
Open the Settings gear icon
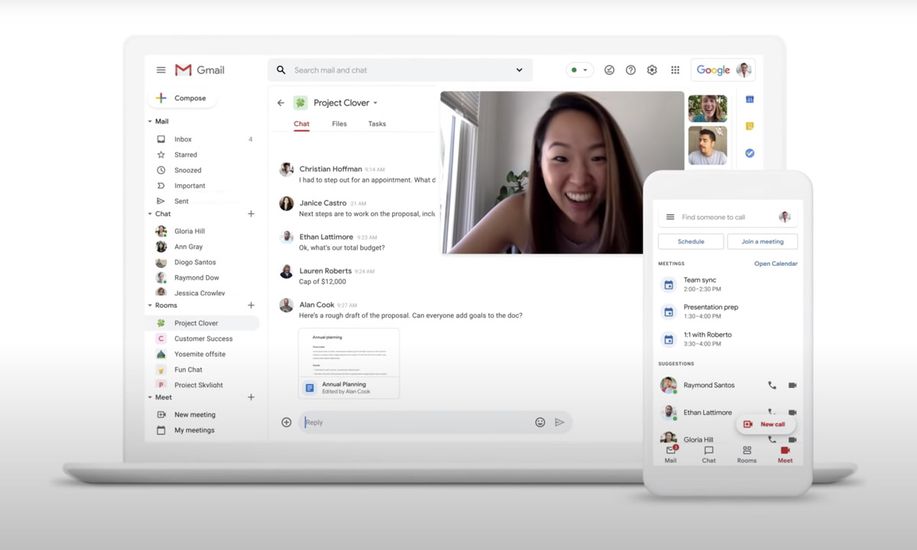pos(652,70)
